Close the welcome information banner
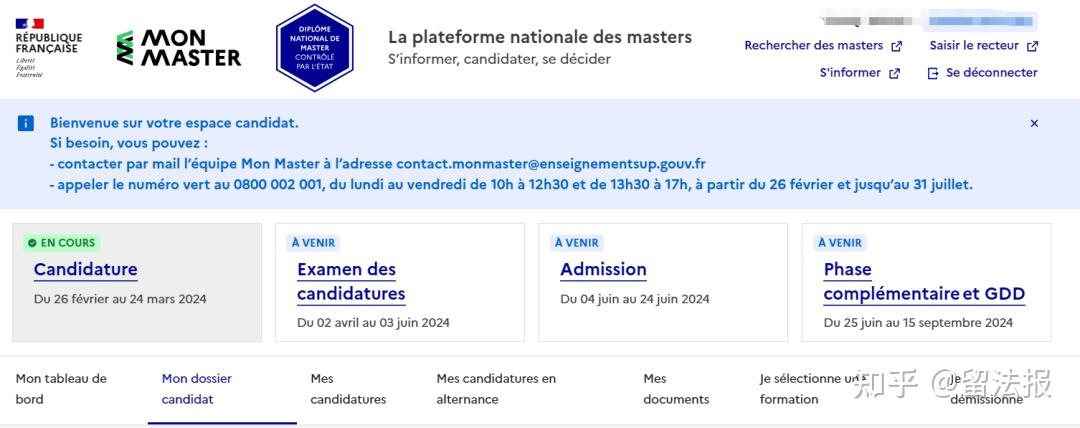 pos(1034,123)
